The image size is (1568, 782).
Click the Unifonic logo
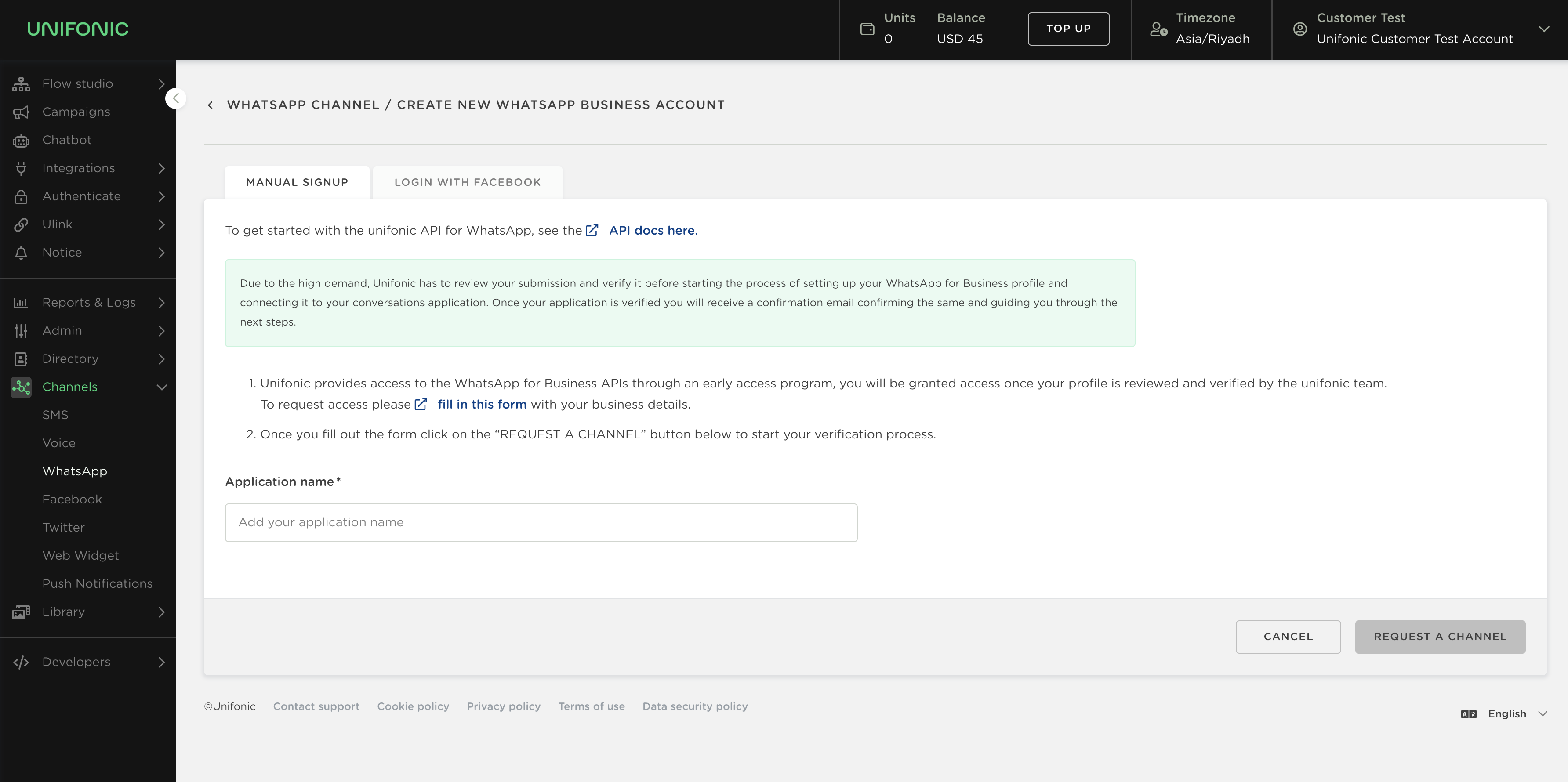click(78, 29)
